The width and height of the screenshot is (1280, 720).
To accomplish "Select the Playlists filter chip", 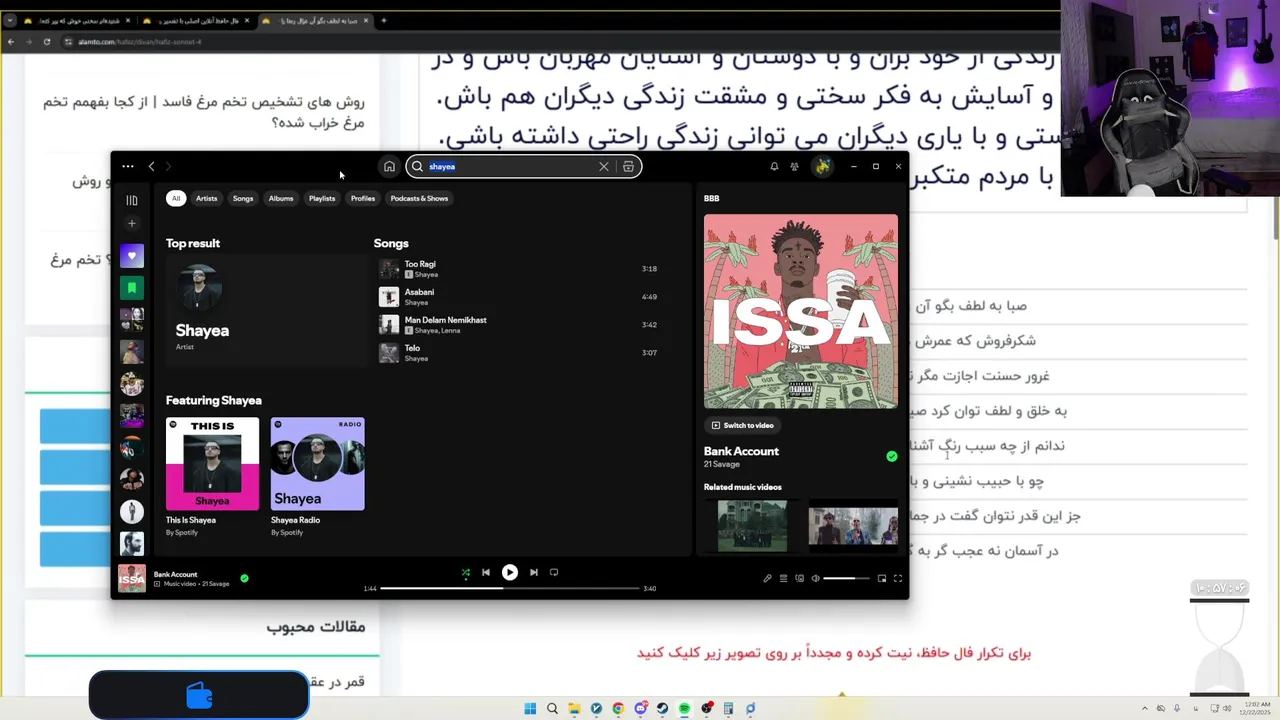I will point(322,198).
